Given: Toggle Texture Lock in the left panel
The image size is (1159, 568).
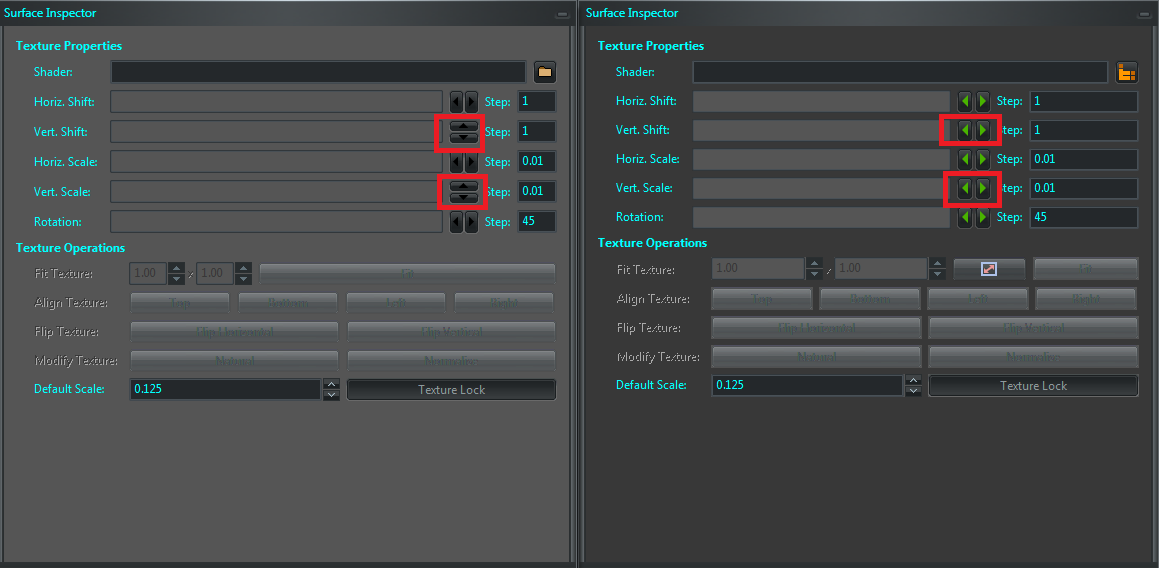Looking at the screenshot, I should pyautogui.click(x=450, y=390).
